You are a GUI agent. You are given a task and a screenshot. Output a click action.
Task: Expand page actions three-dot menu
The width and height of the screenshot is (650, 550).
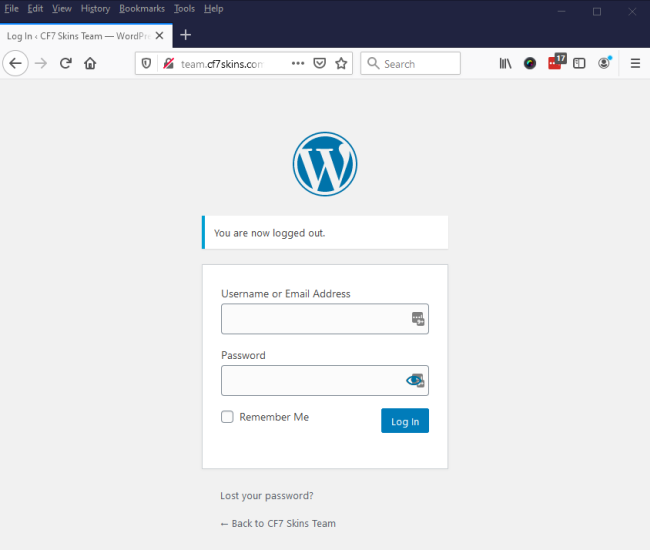point(298,63)
